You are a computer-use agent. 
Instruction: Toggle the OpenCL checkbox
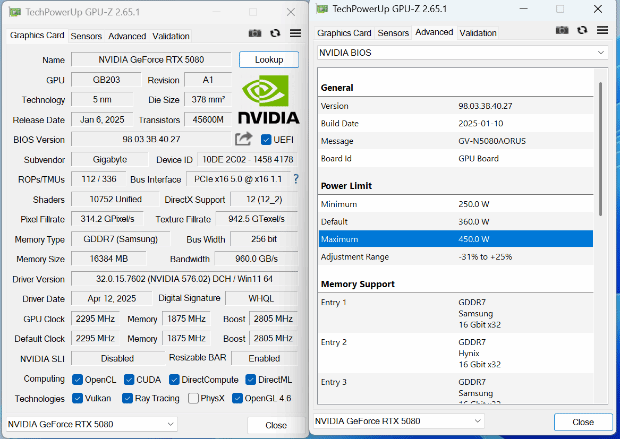77,380
